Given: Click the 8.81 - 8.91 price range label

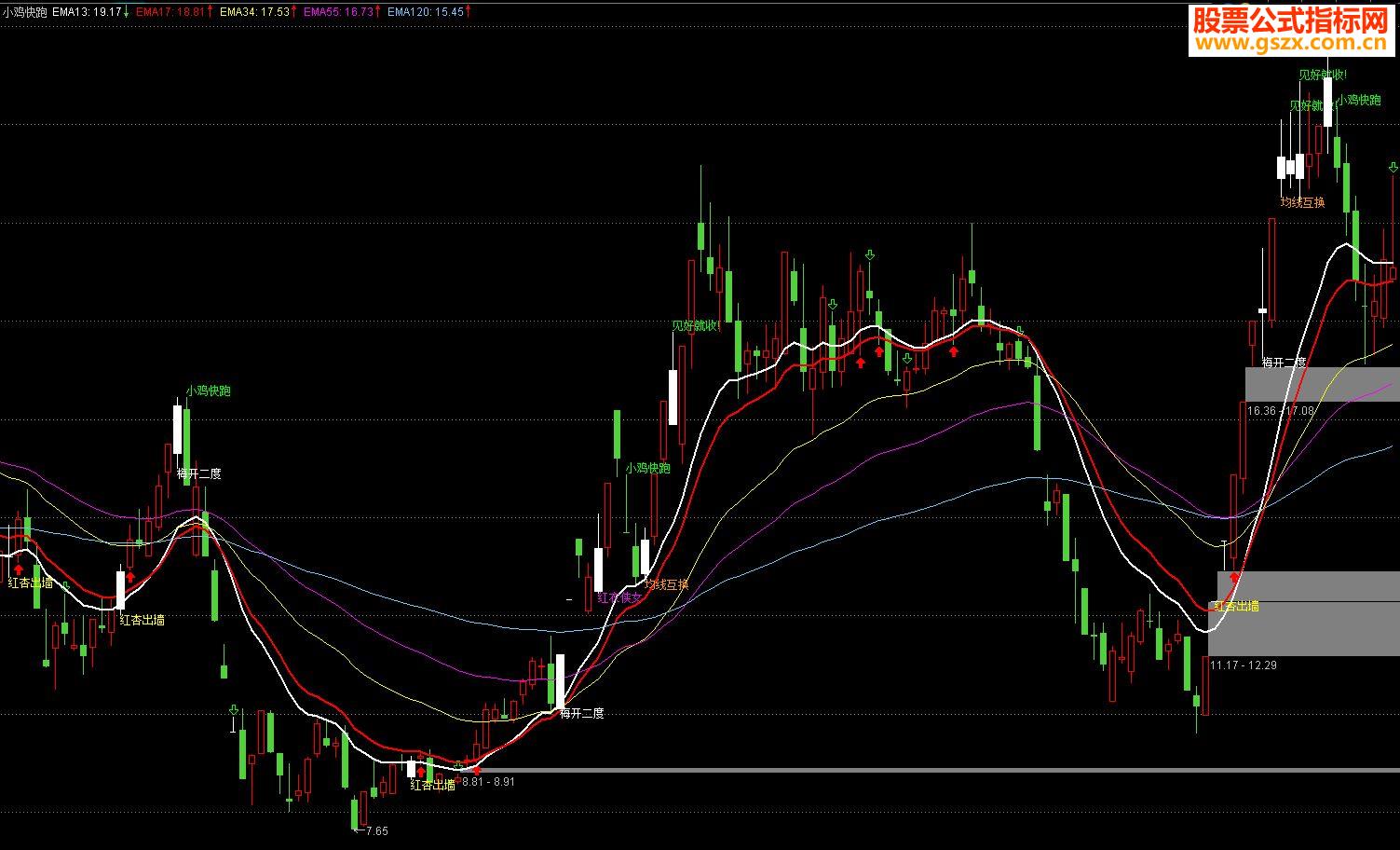Looking at the screenshot, I should pyautogui.click(x=488, y=782).
